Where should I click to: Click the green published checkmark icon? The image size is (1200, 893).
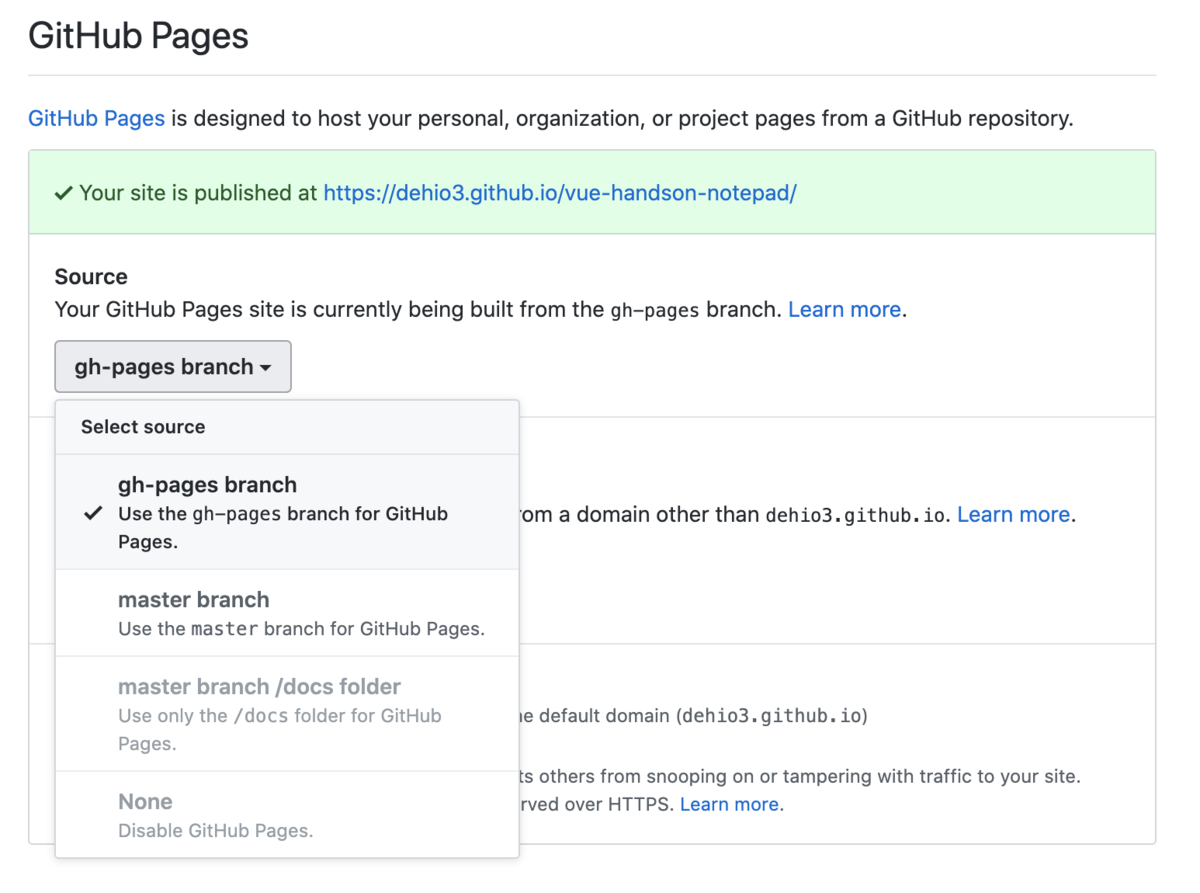pos(63,193)
